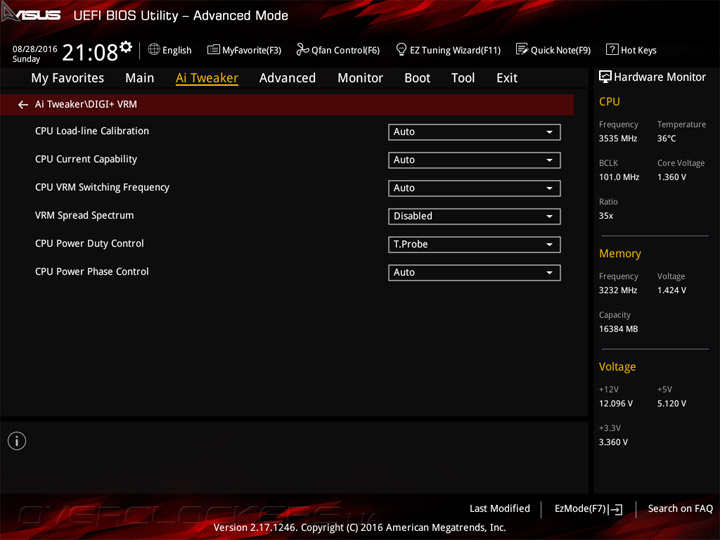The image size is (720, 540).
Task: Click MyFavorite(F3) label
Action: pyautogui.click(x=252, y=50)
